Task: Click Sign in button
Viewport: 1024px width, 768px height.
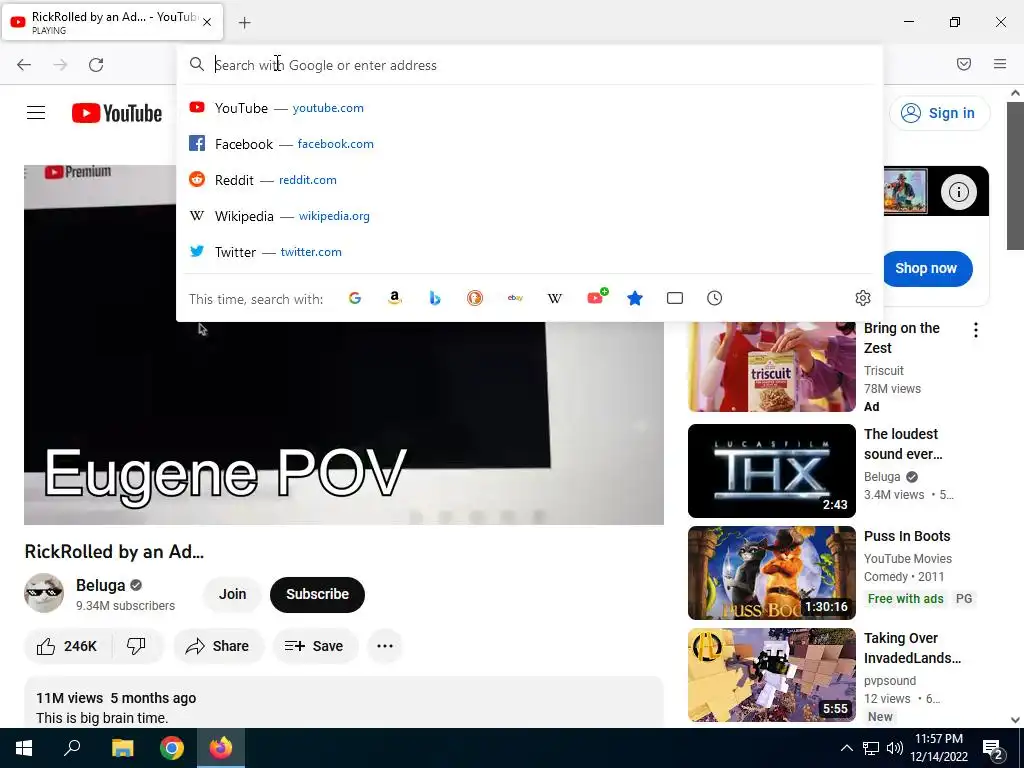Action: 939,113
